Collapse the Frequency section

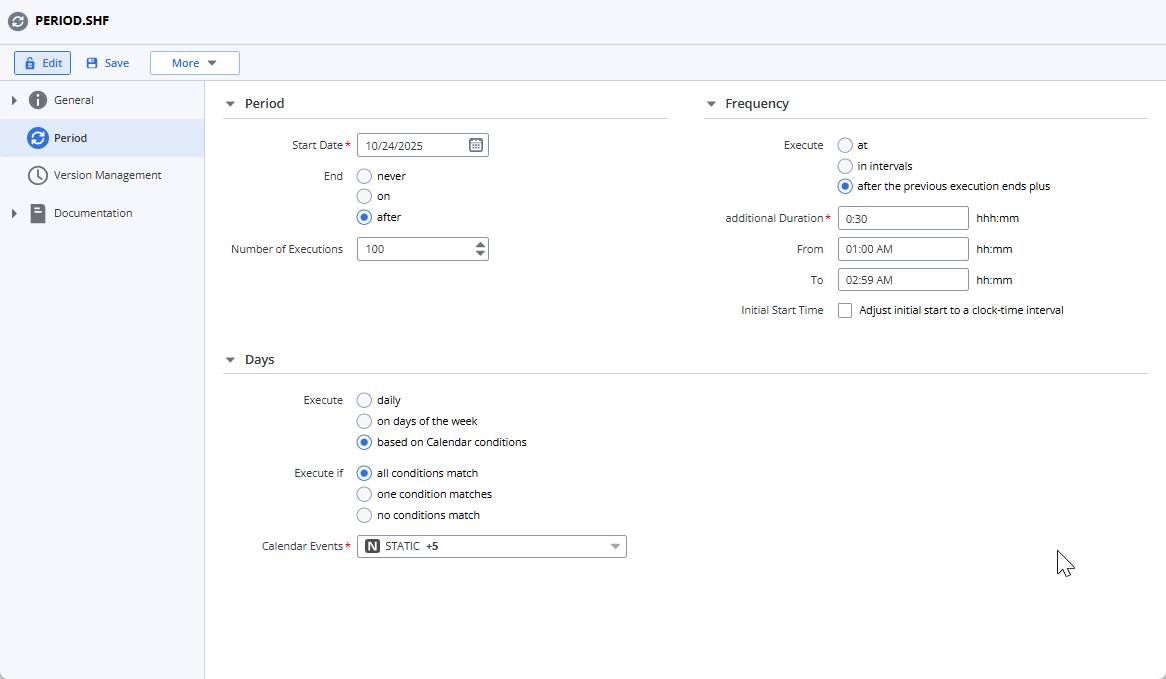[x=711, y=103]
